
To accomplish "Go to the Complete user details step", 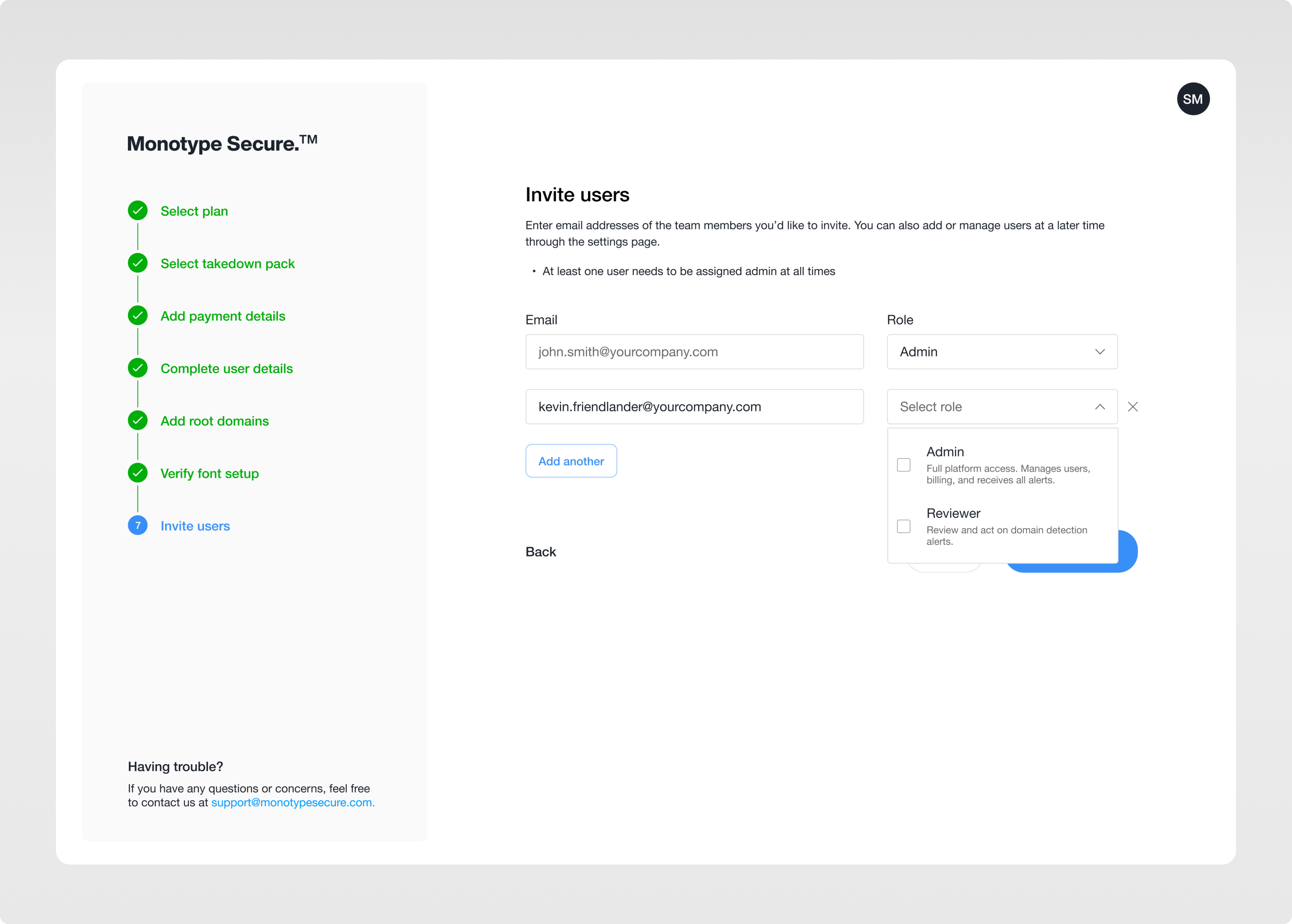I will 226,369.
